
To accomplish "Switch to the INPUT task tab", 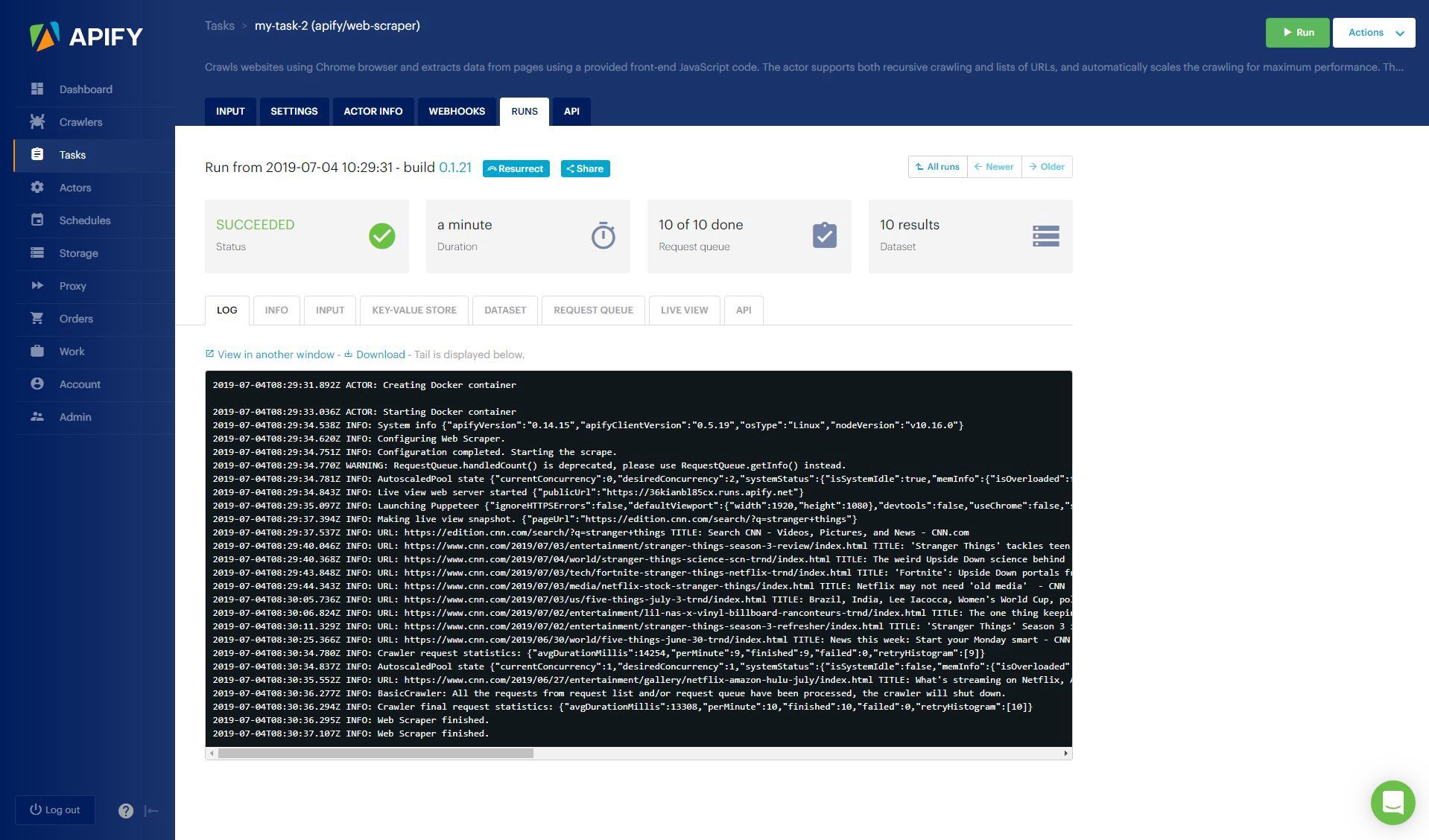I will [x=230, y=112].
